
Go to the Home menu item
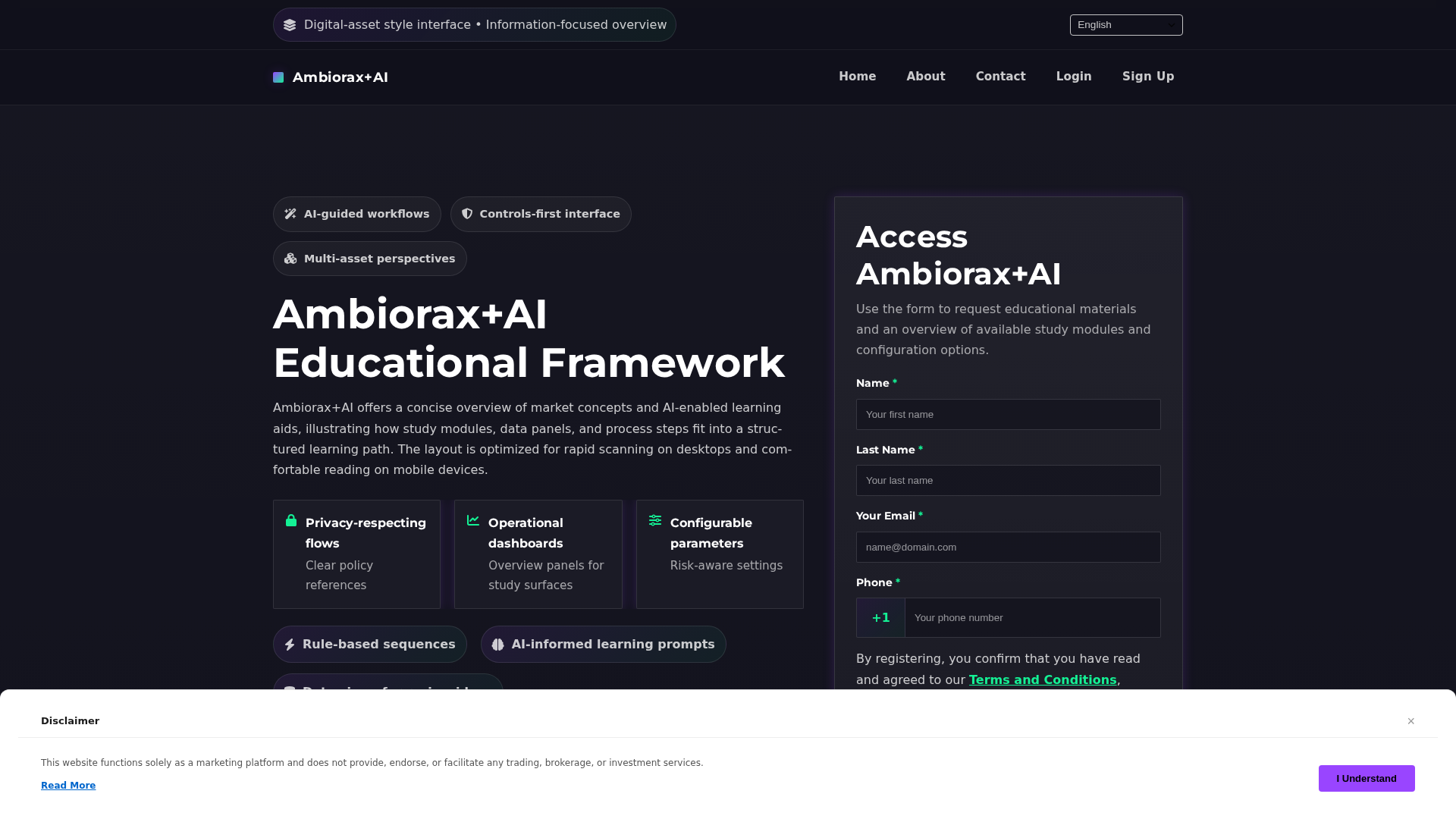point(858,77)
